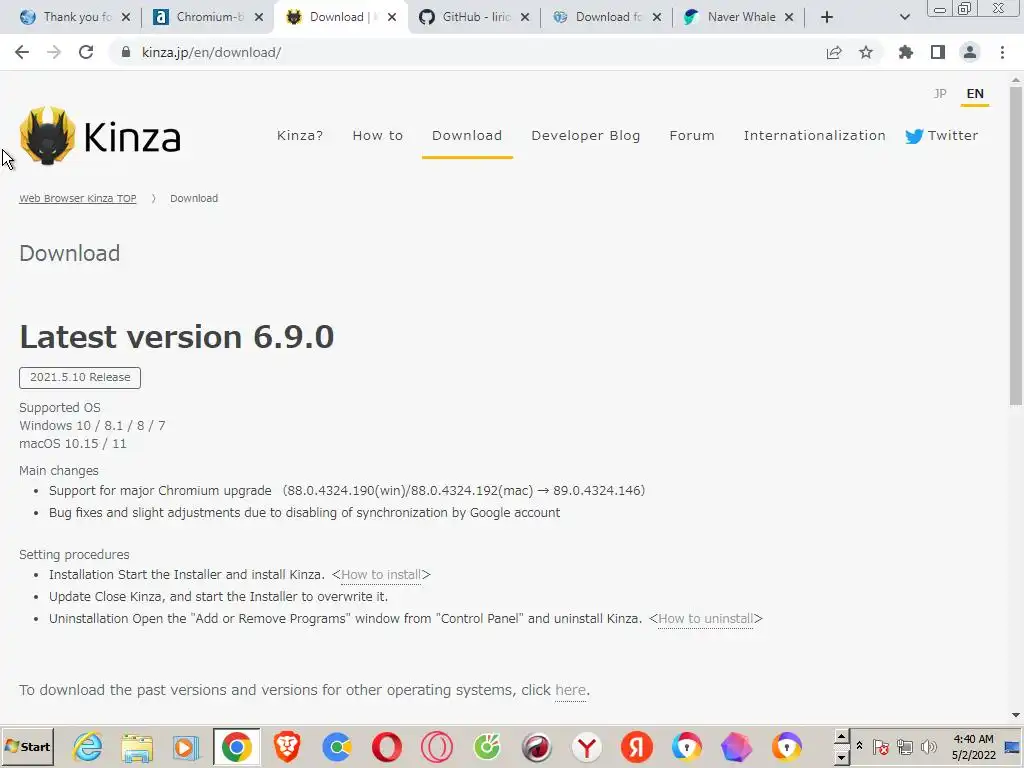Show hidden system tray icons

click(859, 746)
